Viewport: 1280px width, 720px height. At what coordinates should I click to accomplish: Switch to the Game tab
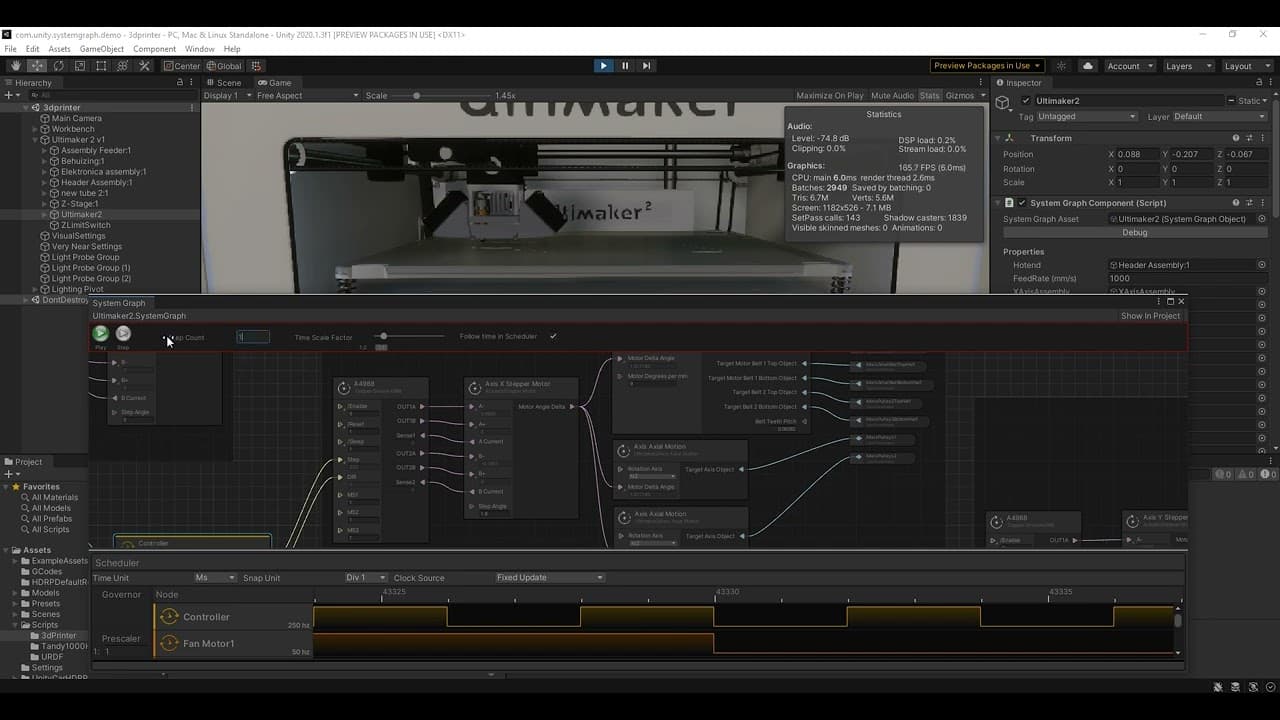[x=275, y=83]
